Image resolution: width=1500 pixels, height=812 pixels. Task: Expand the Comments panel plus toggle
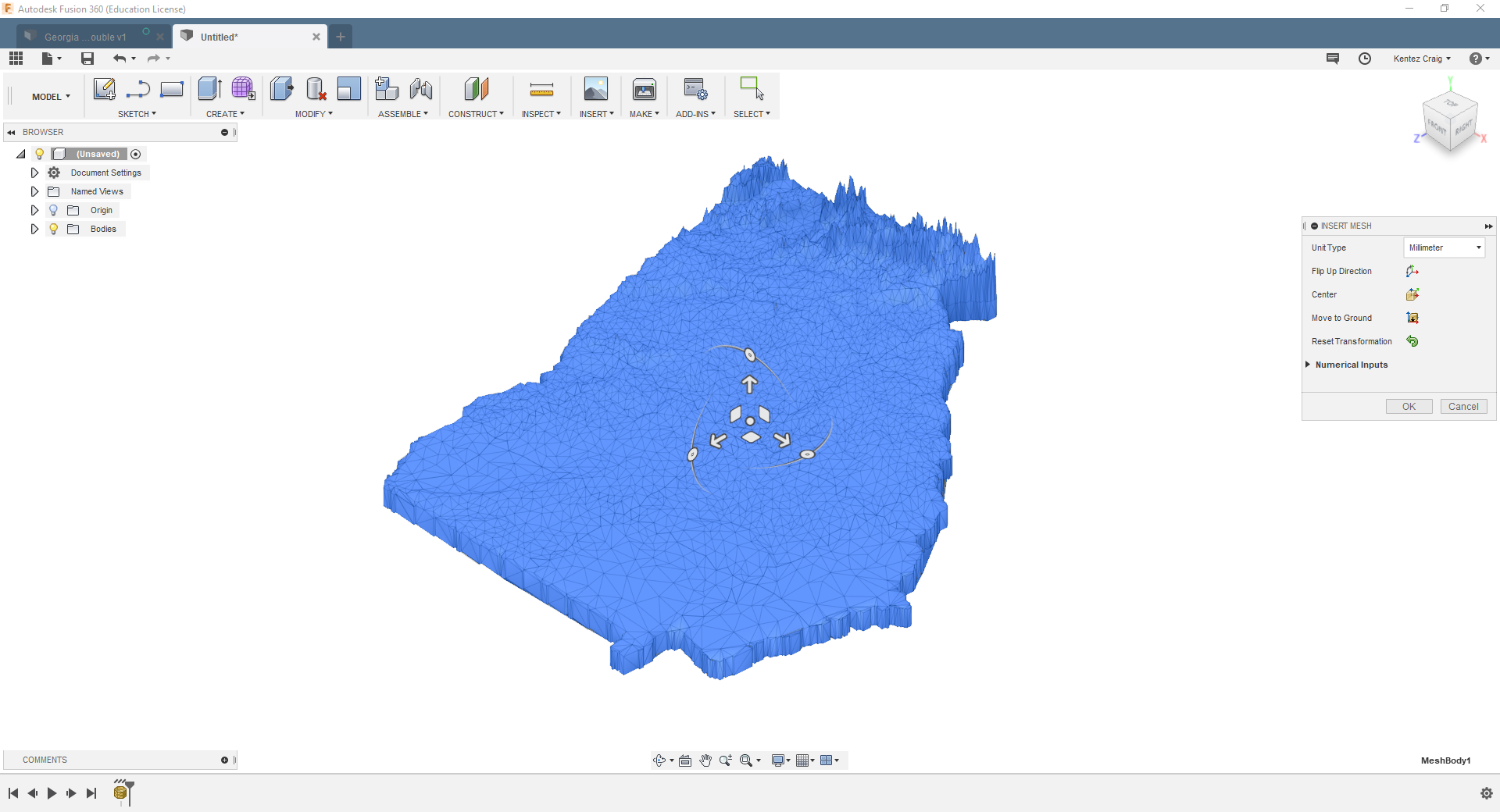point(224,760)
